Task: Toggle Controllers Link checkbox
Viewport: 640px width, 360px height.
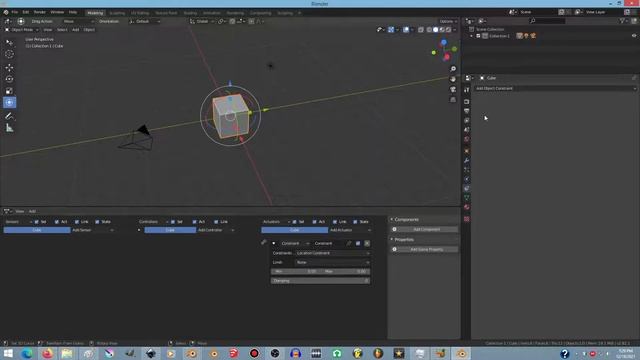Action: pos(216,222)
